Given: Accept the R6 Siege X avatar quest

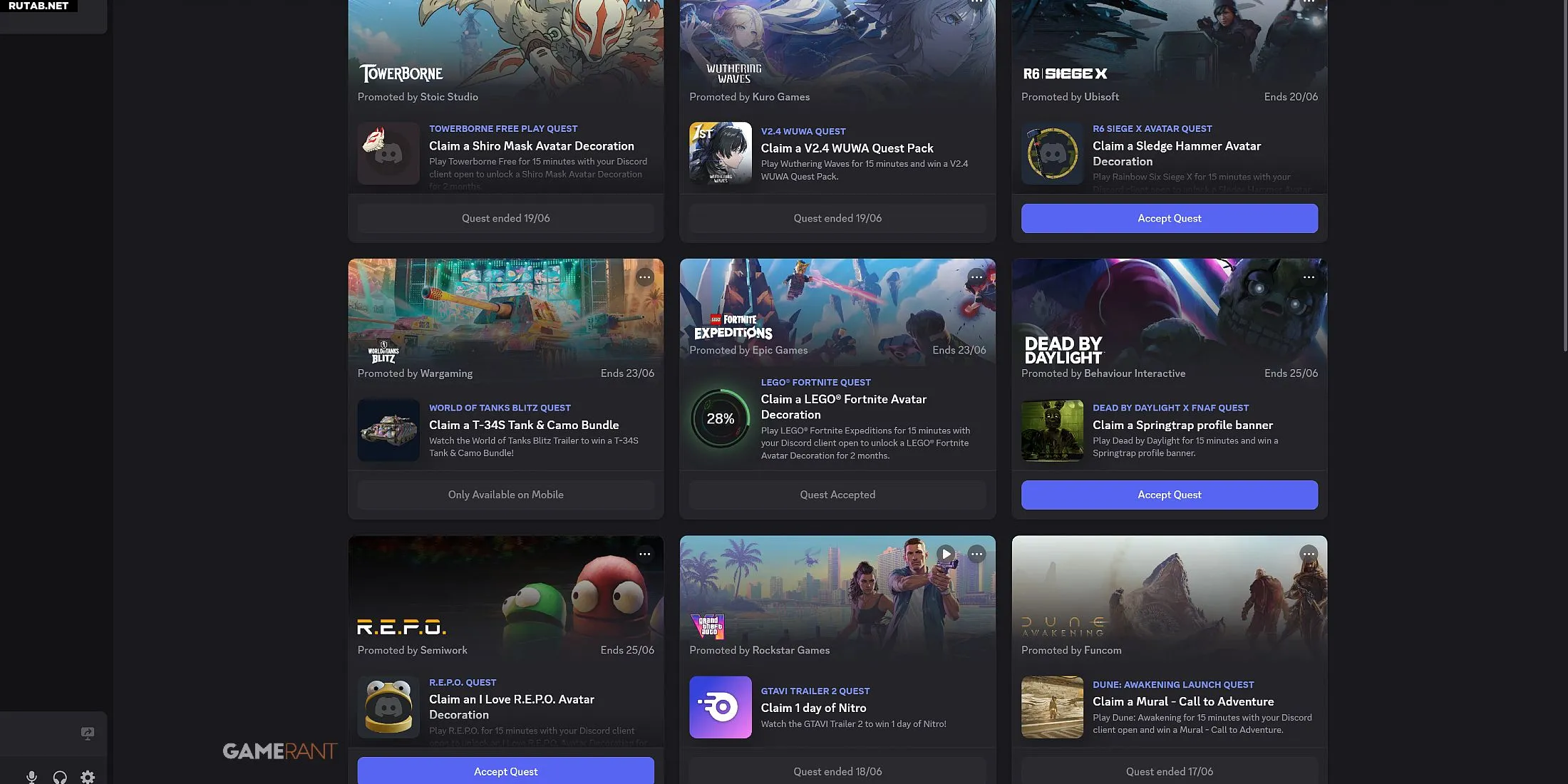Looking at the screenshot, I should [1169, 218].
